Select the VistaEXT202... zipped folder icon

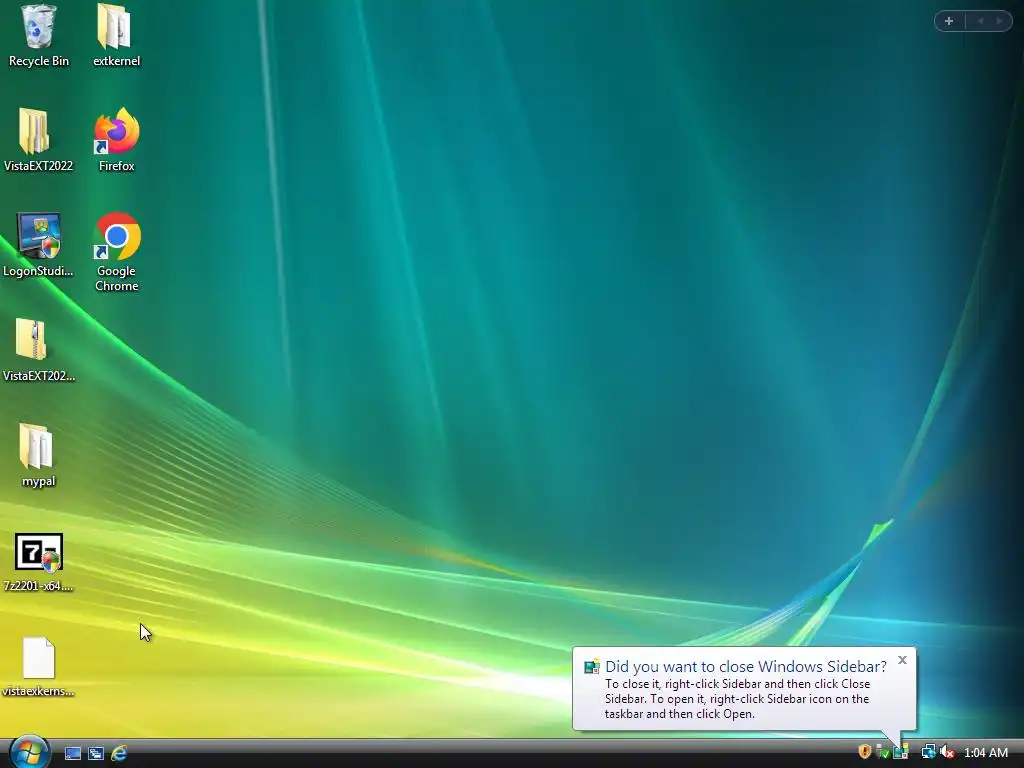coord(31,340)
